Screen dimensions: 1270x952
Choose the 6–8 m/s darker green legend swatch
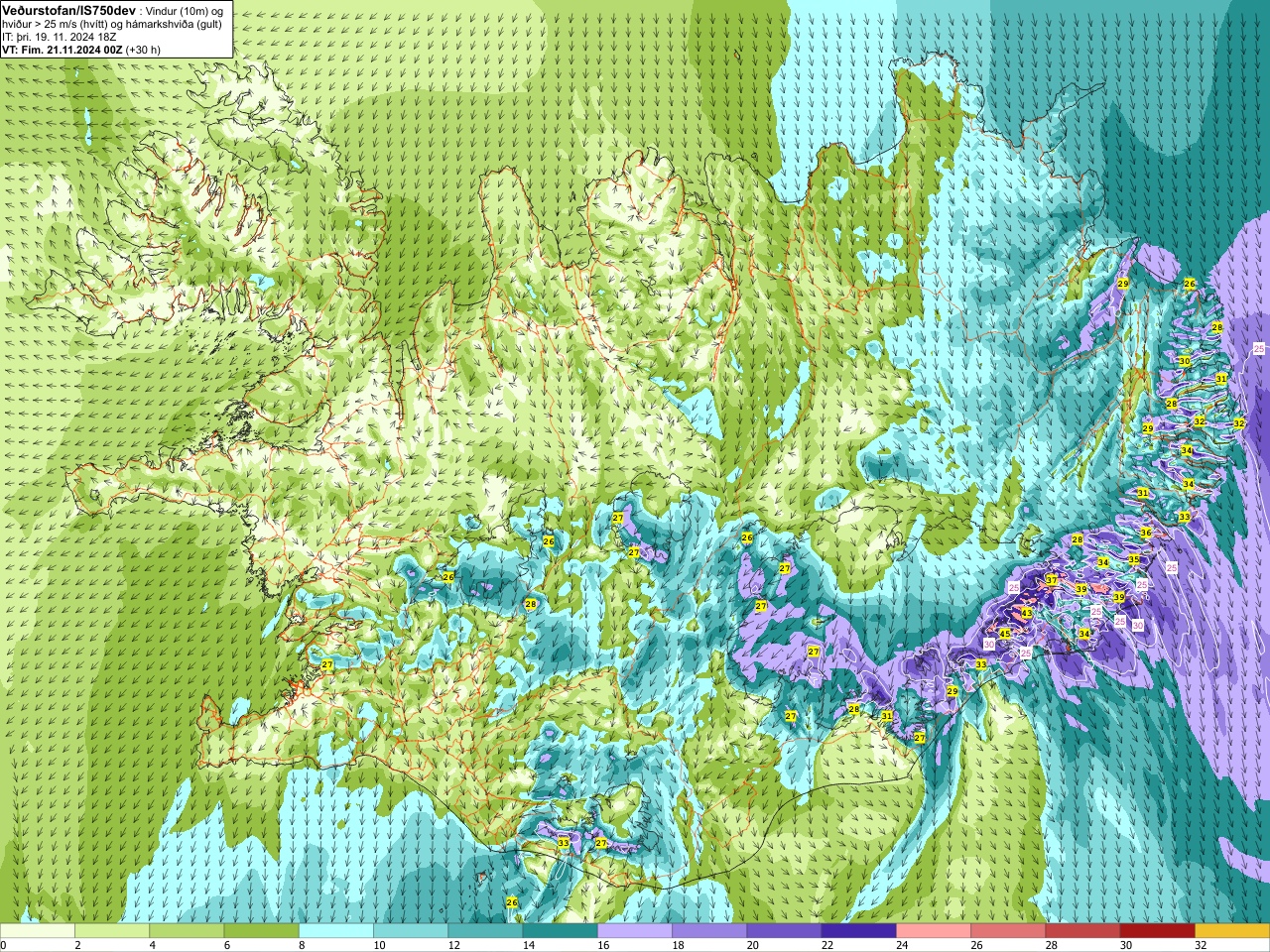[x=262, y=931]
